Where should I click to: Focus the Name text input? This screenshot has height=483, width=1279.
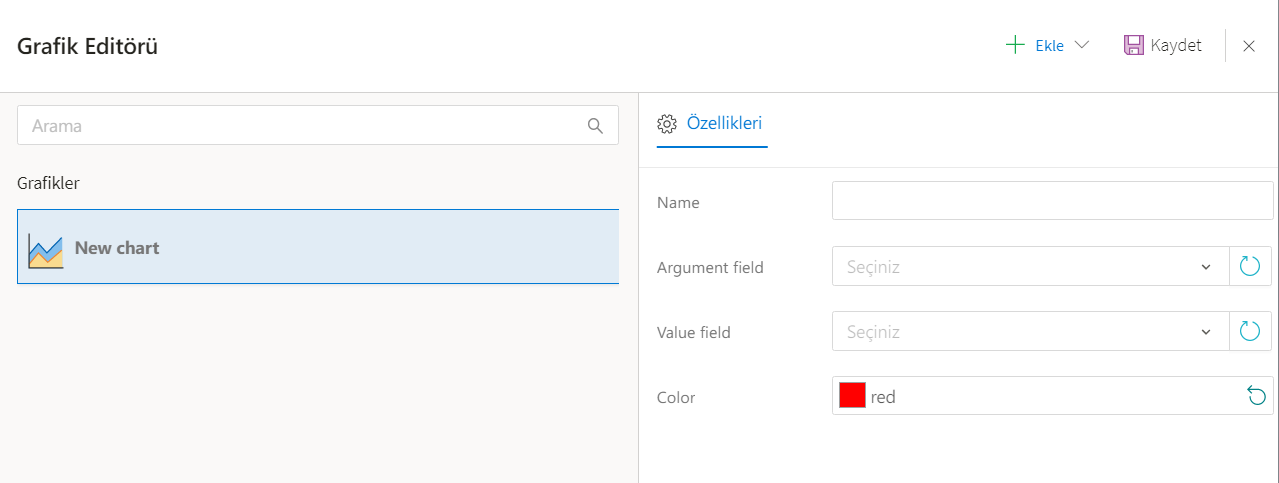click(1052, 201)
